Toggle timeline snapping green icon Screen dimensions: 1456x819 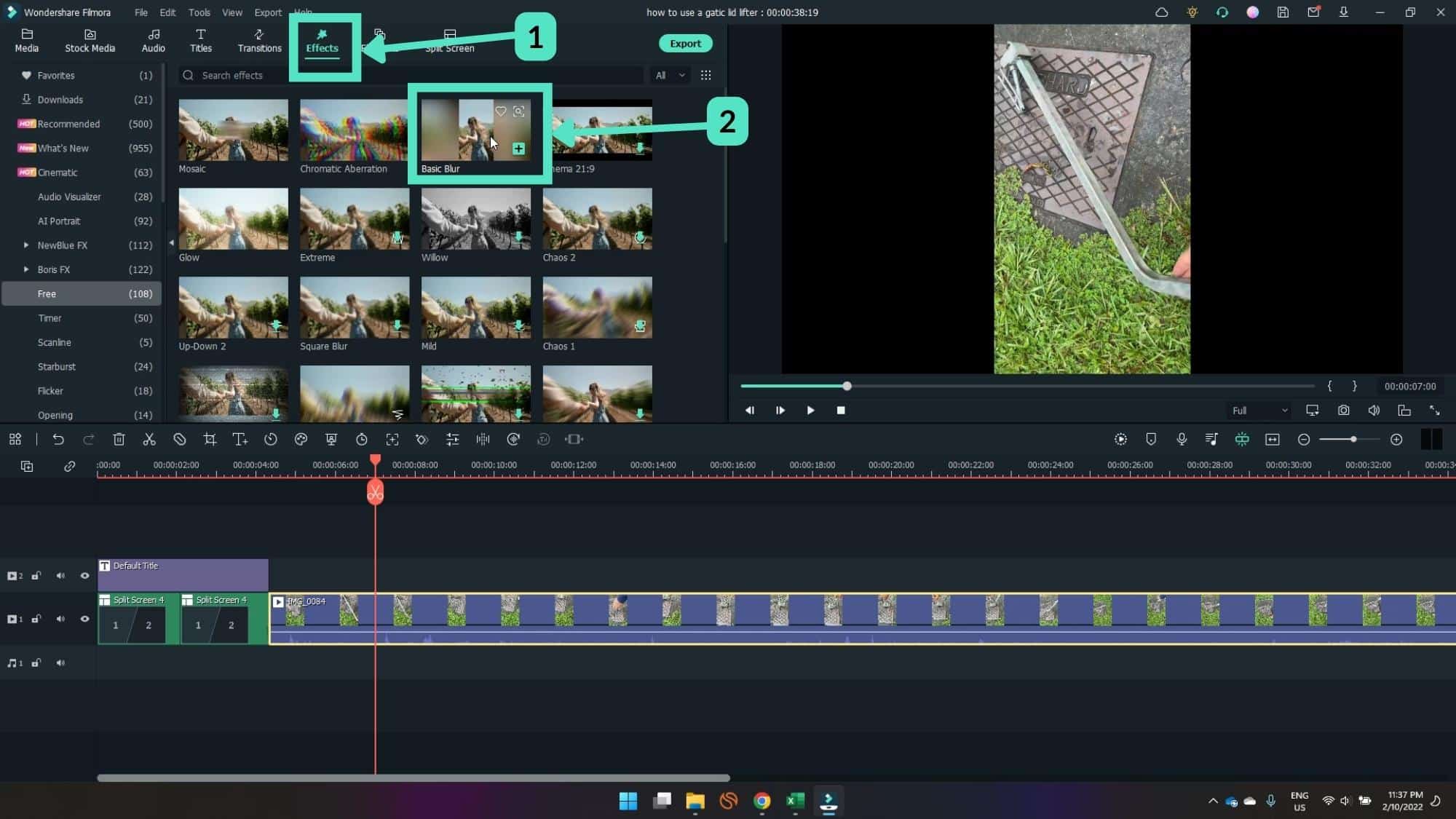click(1242, 439)
